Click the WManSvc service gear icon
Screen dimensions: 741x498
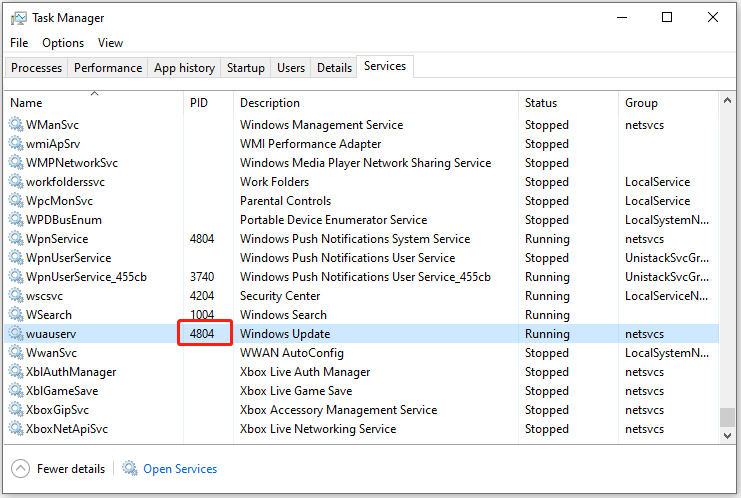point(16,125)
